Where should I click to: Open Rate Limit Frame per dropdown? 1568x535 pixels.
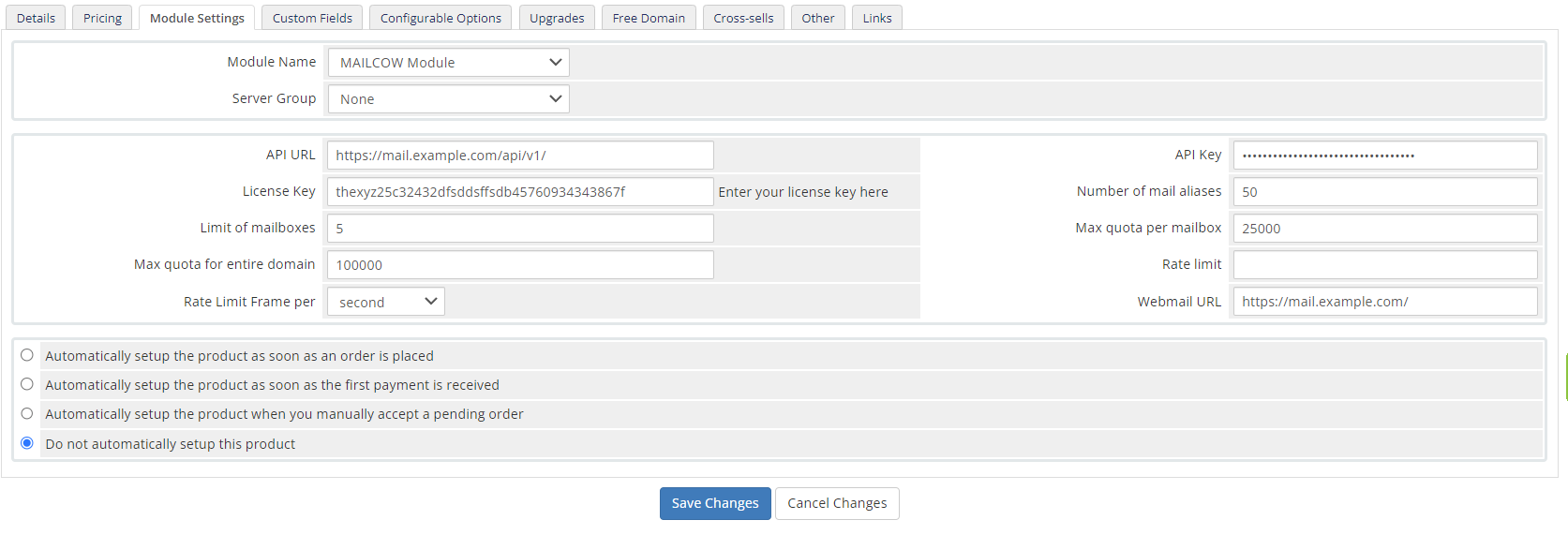click(x=385, y=302)
